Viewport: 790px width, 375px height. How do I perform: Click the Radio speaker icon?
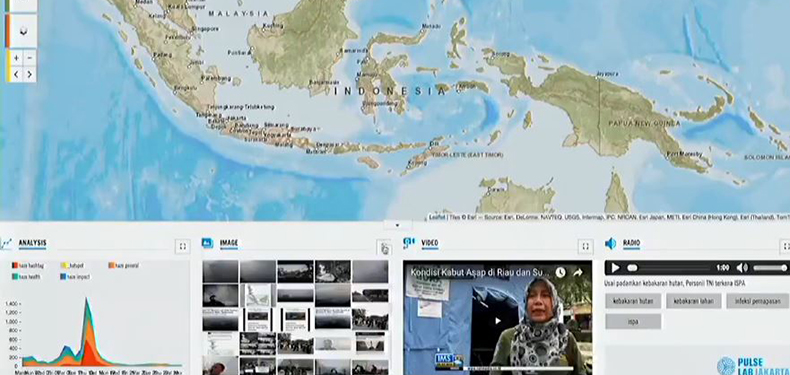tap(610, 244)
